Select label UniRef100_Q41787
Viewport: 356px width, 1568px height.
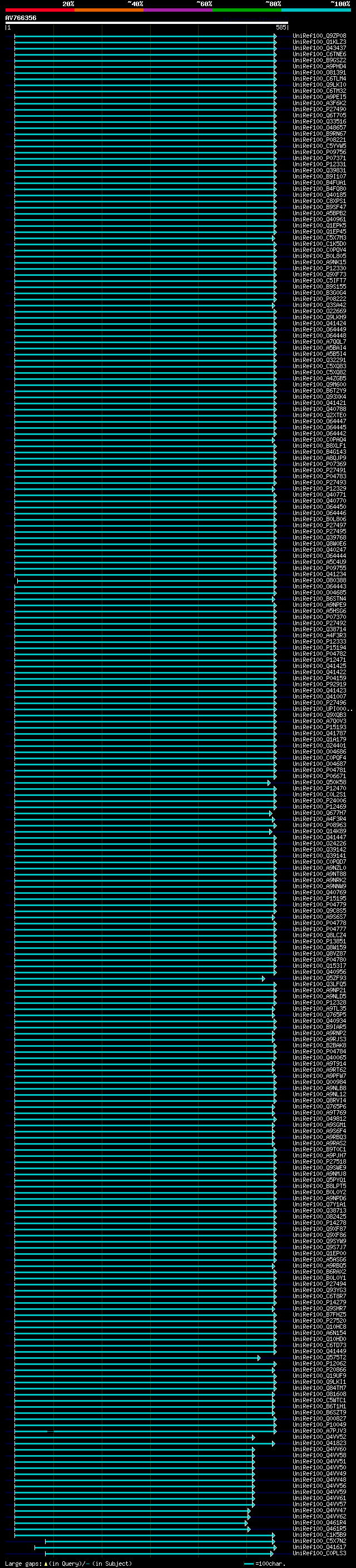(x=319, y=734)
